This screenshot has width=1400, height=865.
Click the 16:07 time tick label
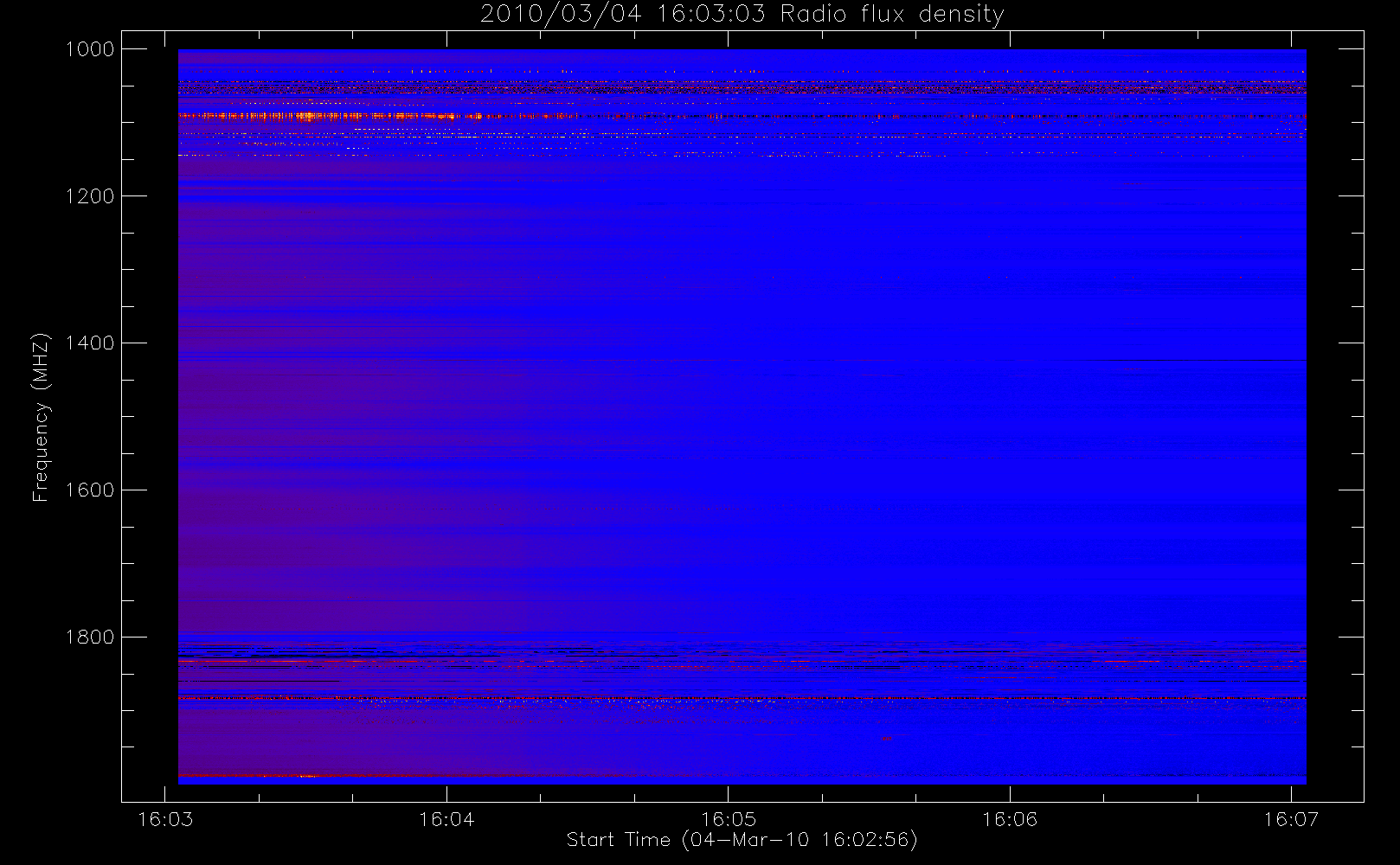click(x=1291, y=819)
